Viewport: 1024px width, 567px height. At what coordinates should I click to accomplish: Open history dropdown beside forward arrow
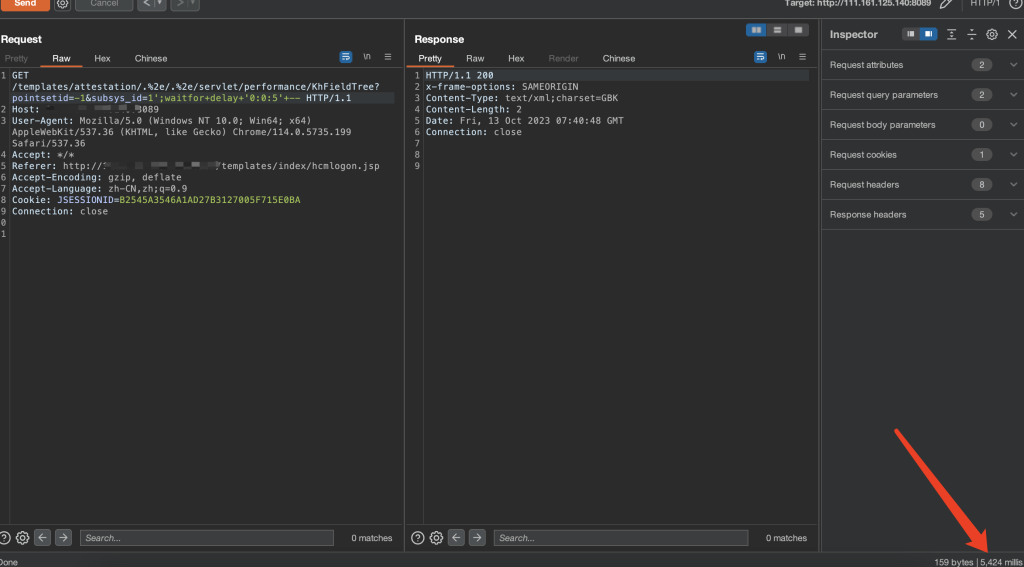193,4
